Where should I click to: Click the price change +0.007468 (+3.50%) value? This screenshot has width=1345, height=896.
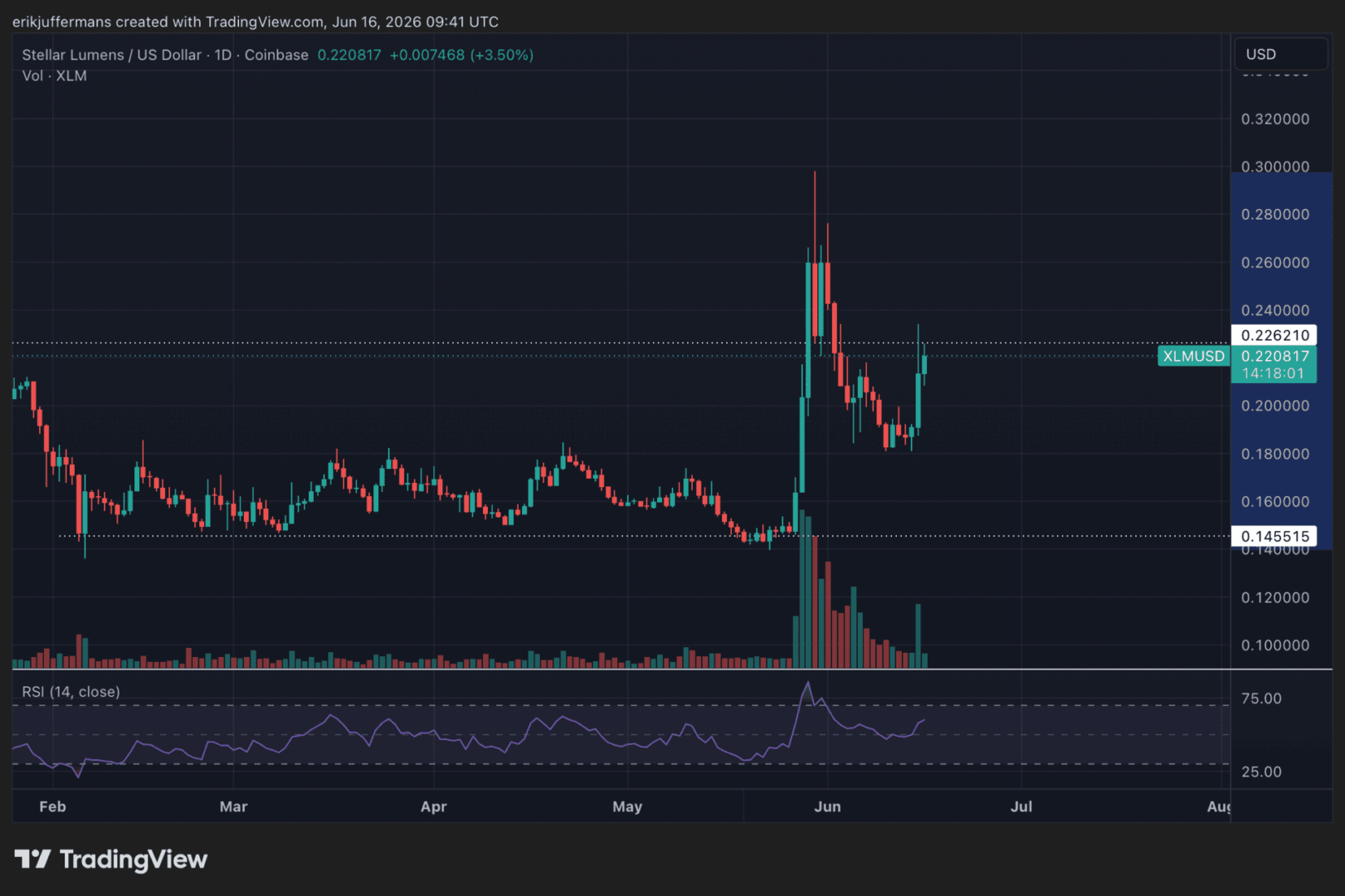click(461, 55)
